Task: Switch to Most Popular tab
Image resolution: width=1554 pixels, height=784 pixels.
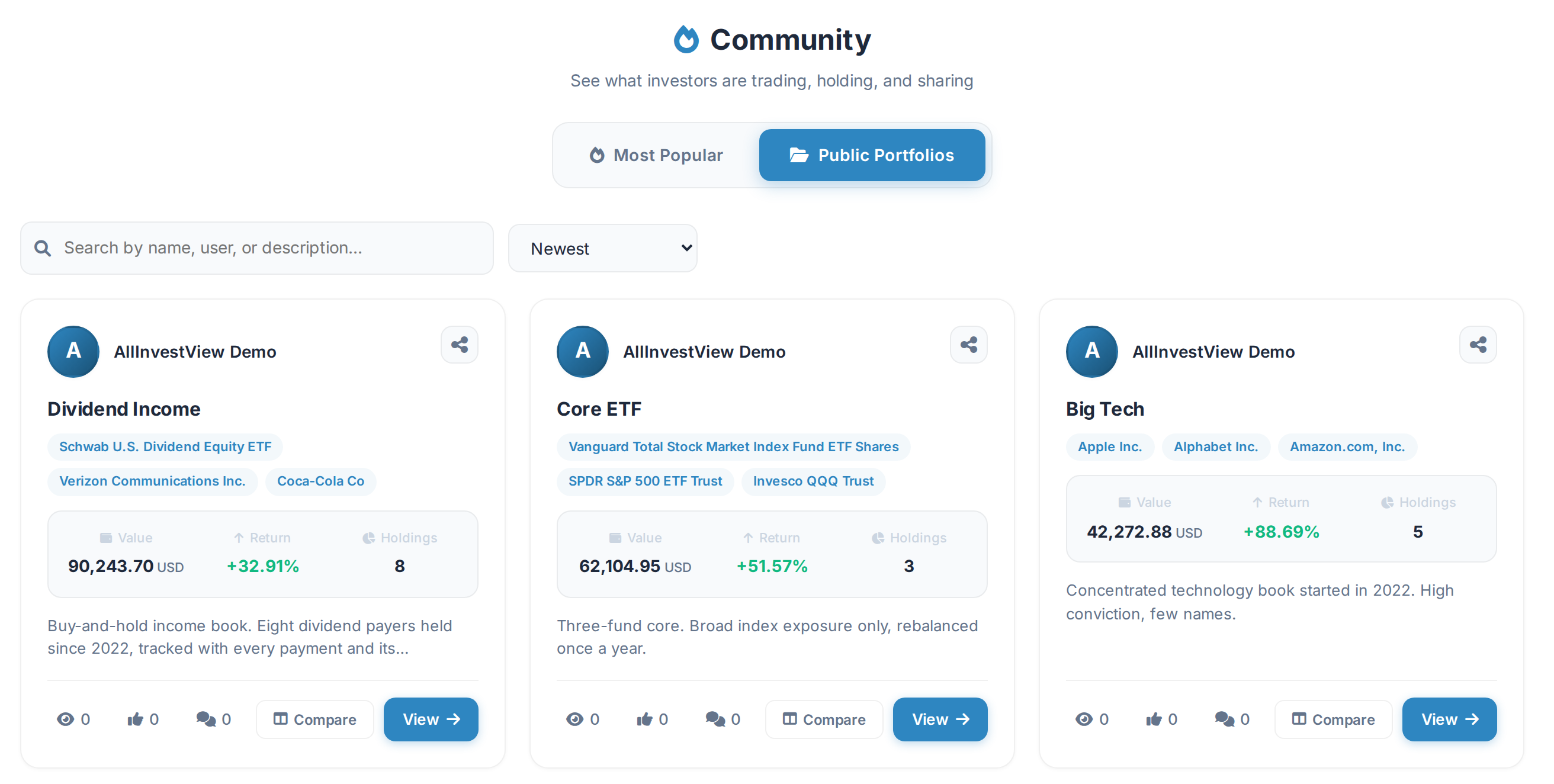Action: pos(656,155)
